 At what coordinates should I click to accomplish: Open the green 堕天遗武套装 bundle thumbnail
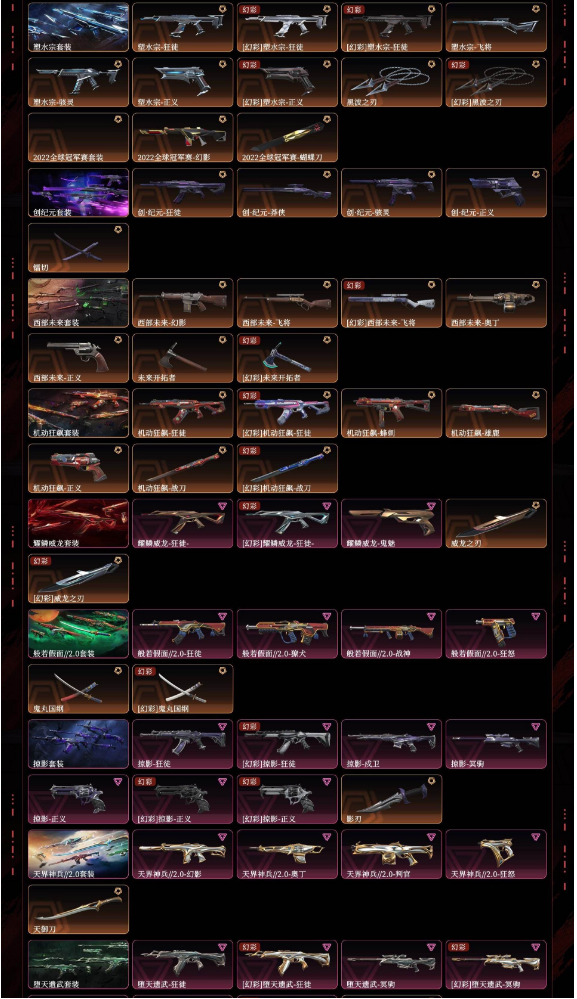pyautogui.click(x=78, y=965)
